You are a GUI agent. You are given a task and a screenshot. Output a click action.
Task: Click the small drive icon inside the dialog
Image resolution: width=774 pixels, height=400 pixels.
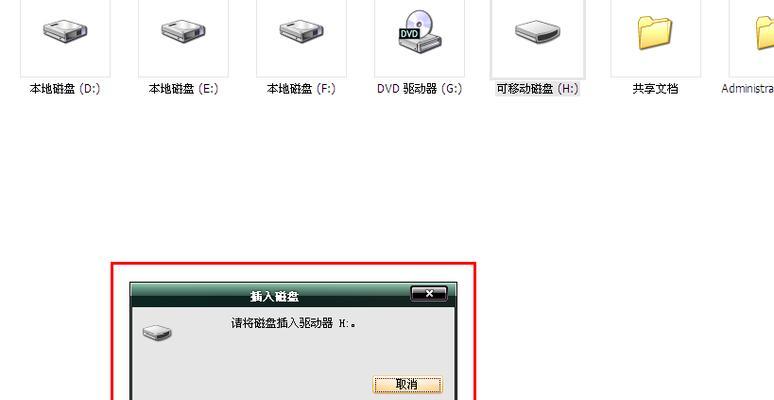tap(157, 332)
